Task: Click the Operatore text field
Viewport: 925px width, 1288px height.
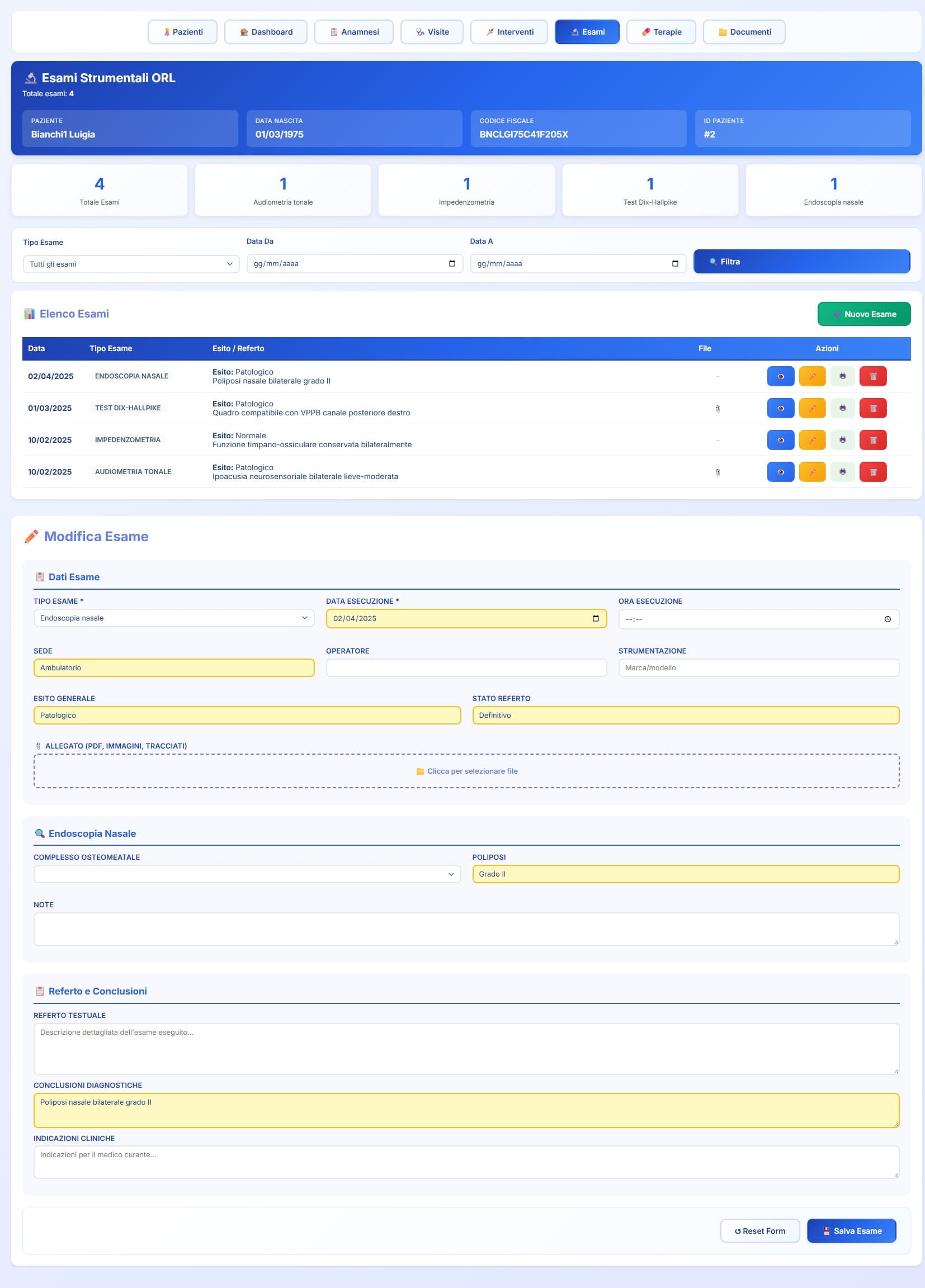Action: pyautogui.click(x=466, y=668)
